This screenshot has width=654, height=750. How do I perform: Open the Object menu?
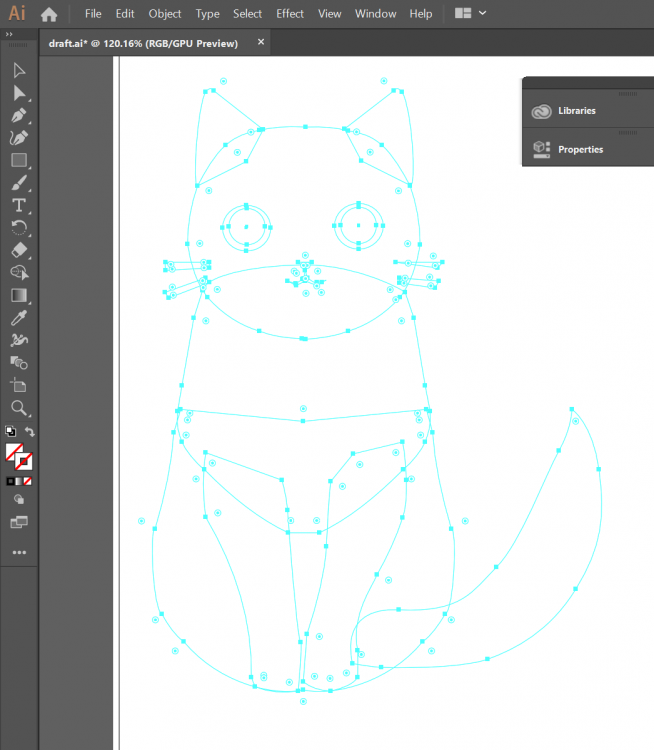pyautogui.click(x=165, y=14)
